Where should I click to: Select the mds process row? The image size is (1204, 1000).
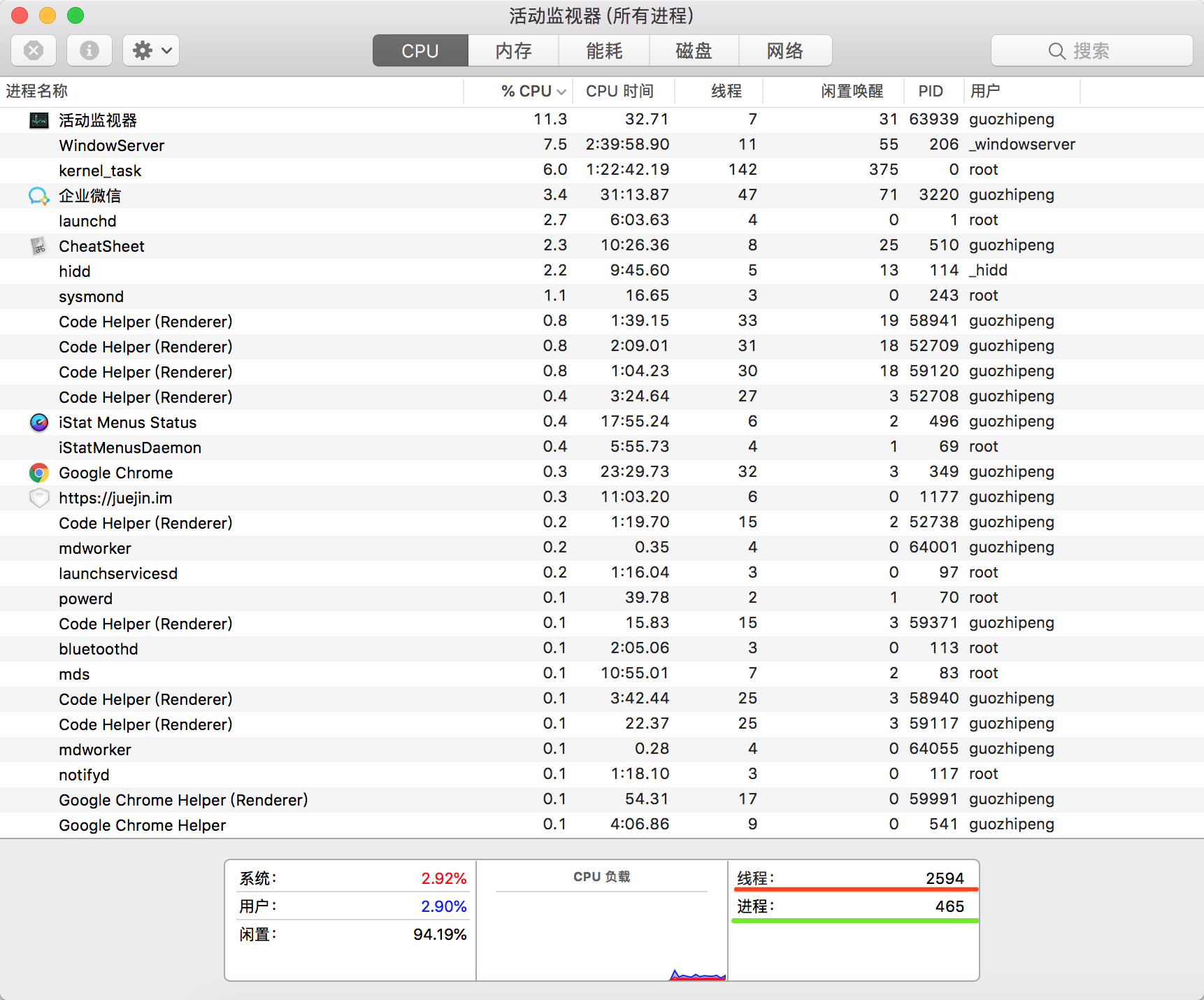pyautogui.click(x=602, y=674)
